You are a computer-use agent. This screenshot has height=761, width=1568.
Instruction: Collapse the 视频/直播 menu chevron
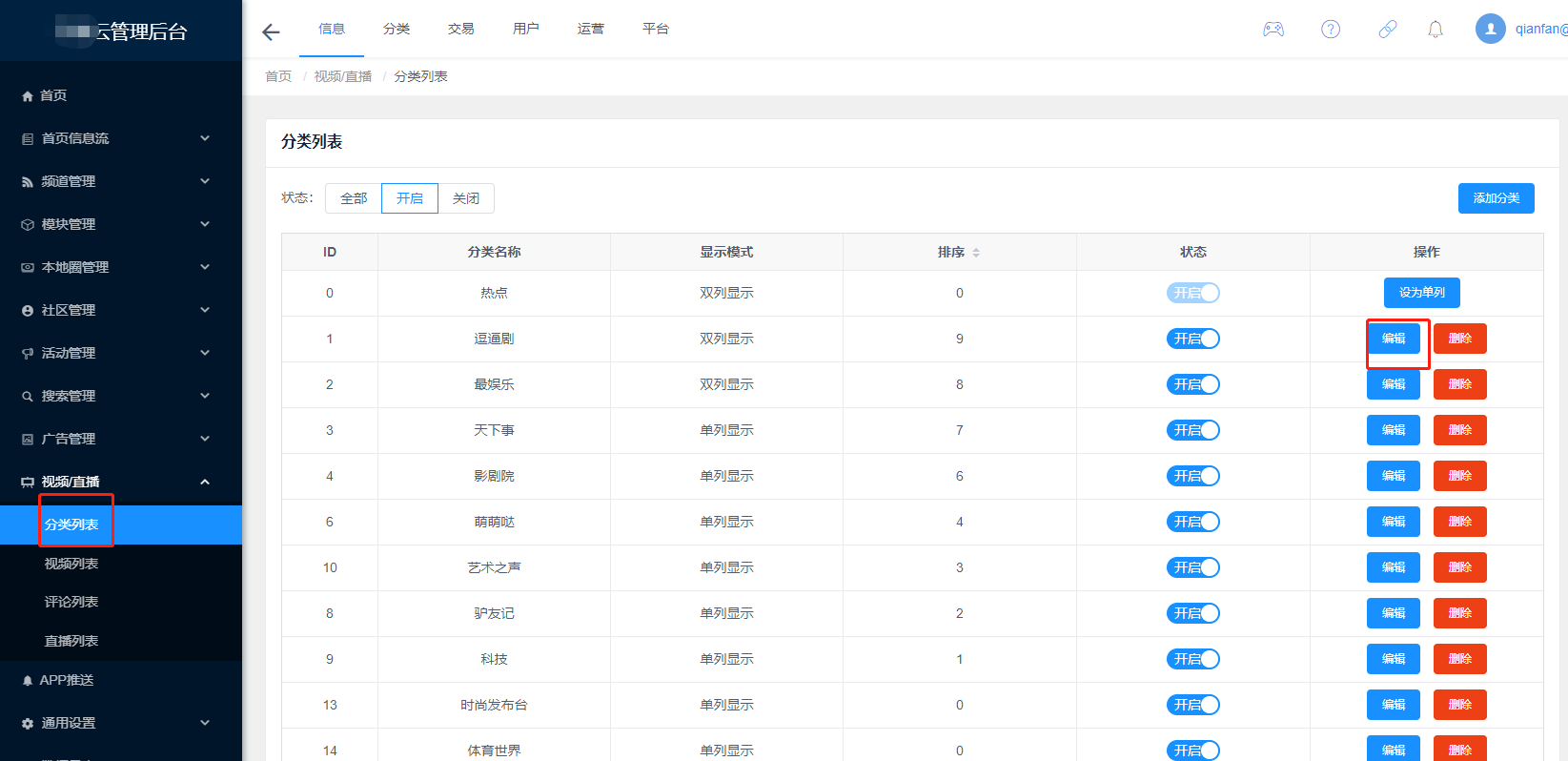[x=205, y=482]
